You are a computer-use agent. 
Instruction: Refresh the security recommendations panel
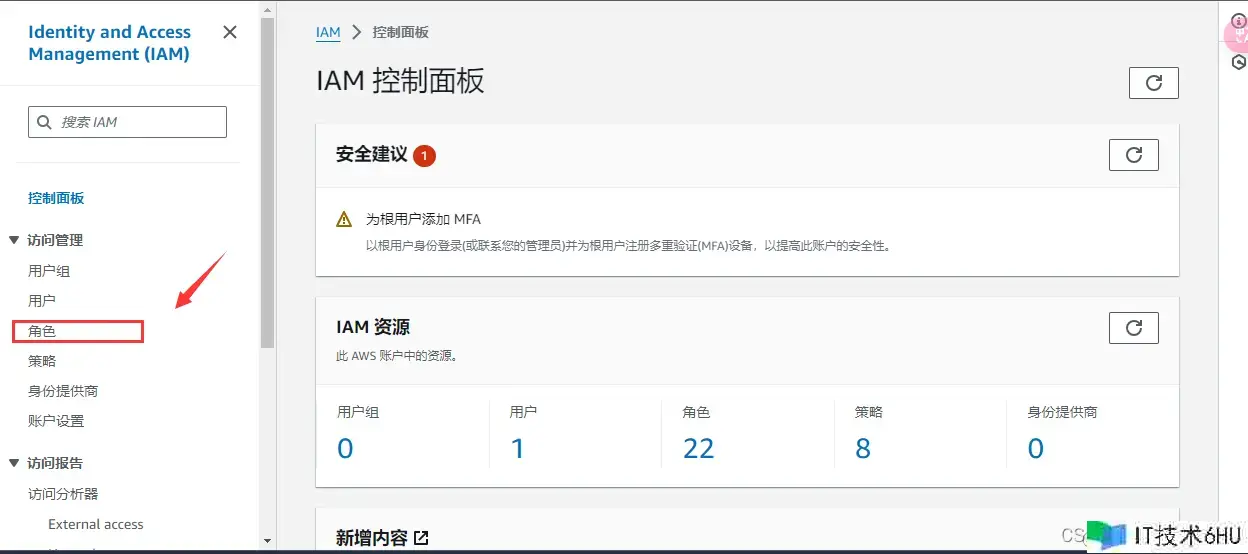[1134, 155]
